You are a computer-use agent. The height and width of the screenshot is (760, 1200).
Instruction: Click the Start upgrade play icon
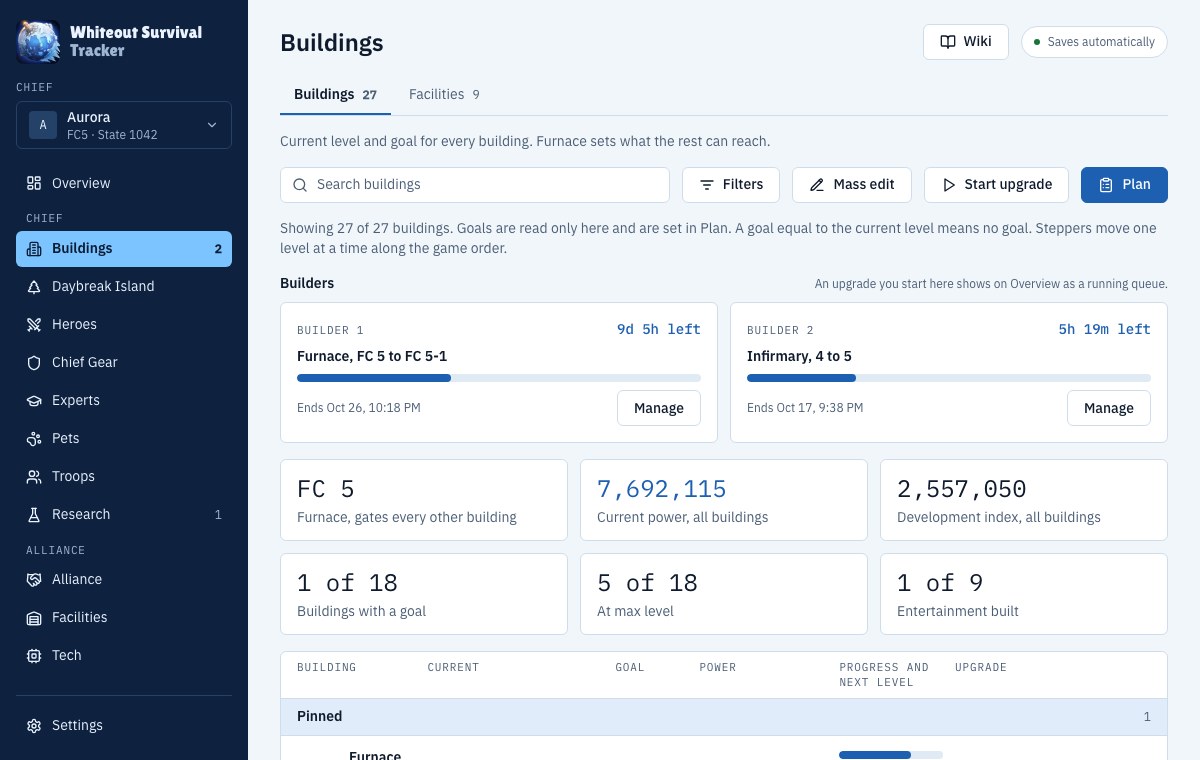point(949,185)
